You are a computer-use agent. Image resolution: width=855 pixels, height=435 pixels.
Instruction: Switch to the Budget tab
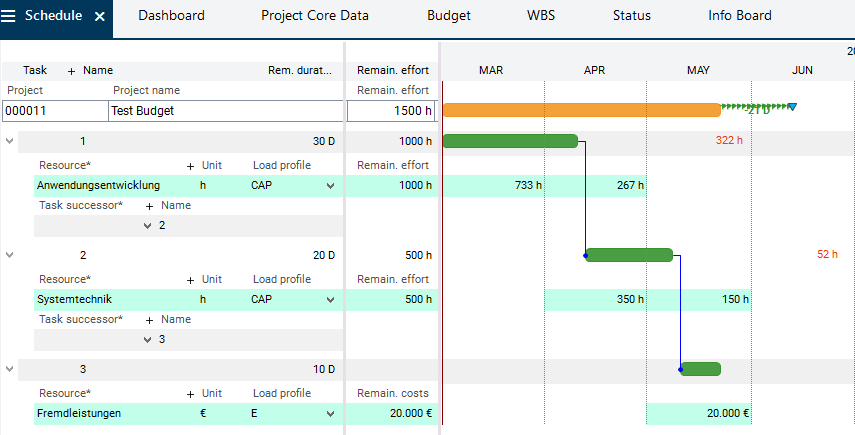pyautogui.click(x=448, y=16)
